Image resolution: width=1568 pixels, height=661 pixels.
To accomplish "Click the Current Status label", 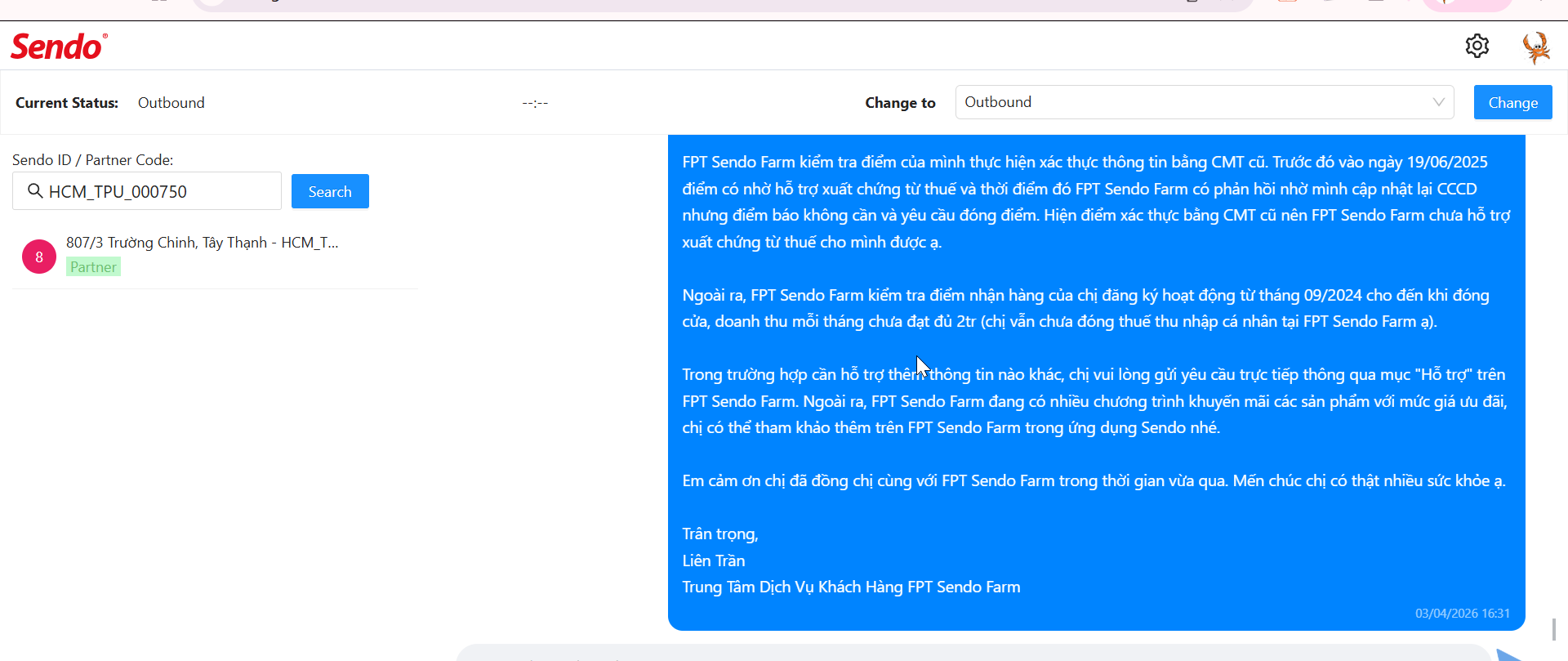I will [x=67, y=103].
